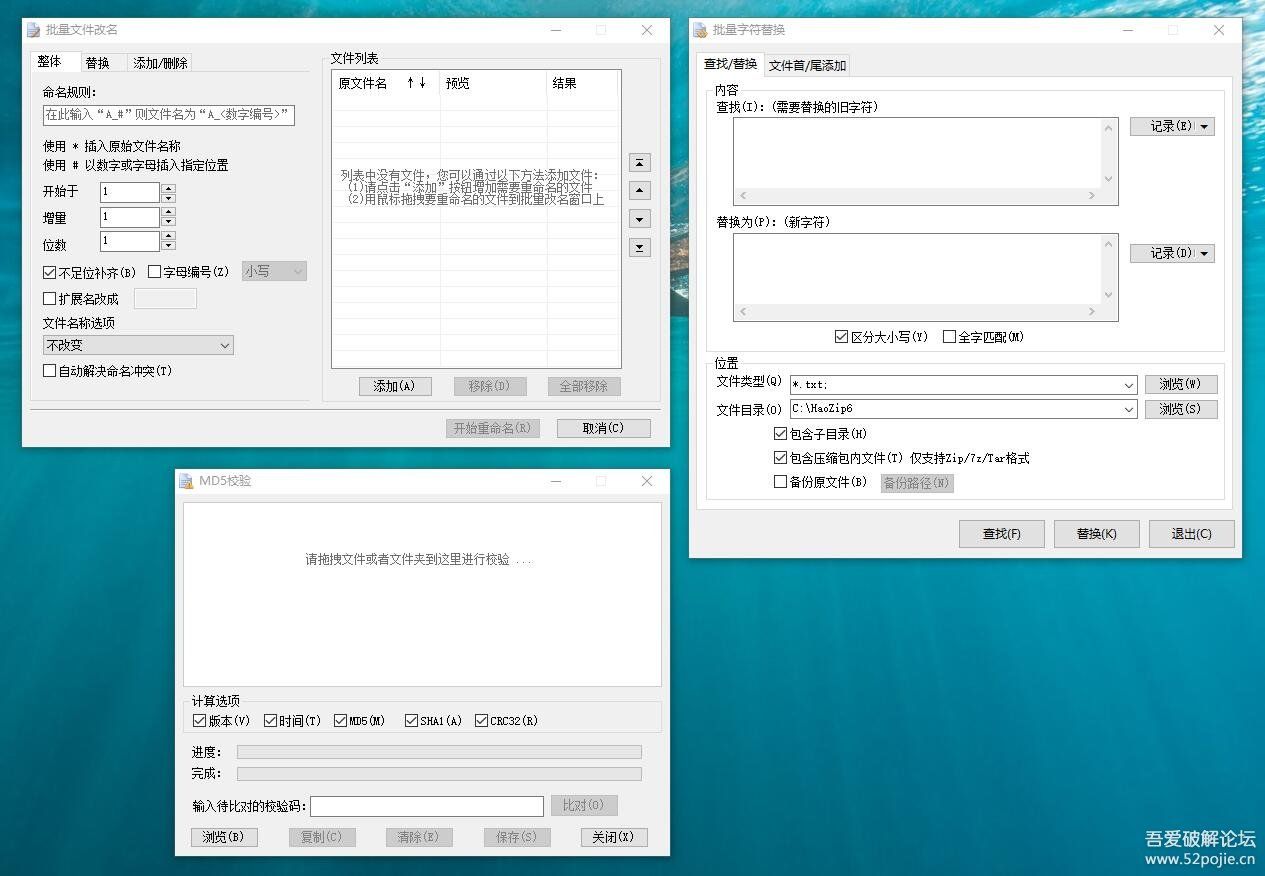Click the 进度 progress bar in MD5校验
The height and width of the screenshot is (876, 1265).
439,752
